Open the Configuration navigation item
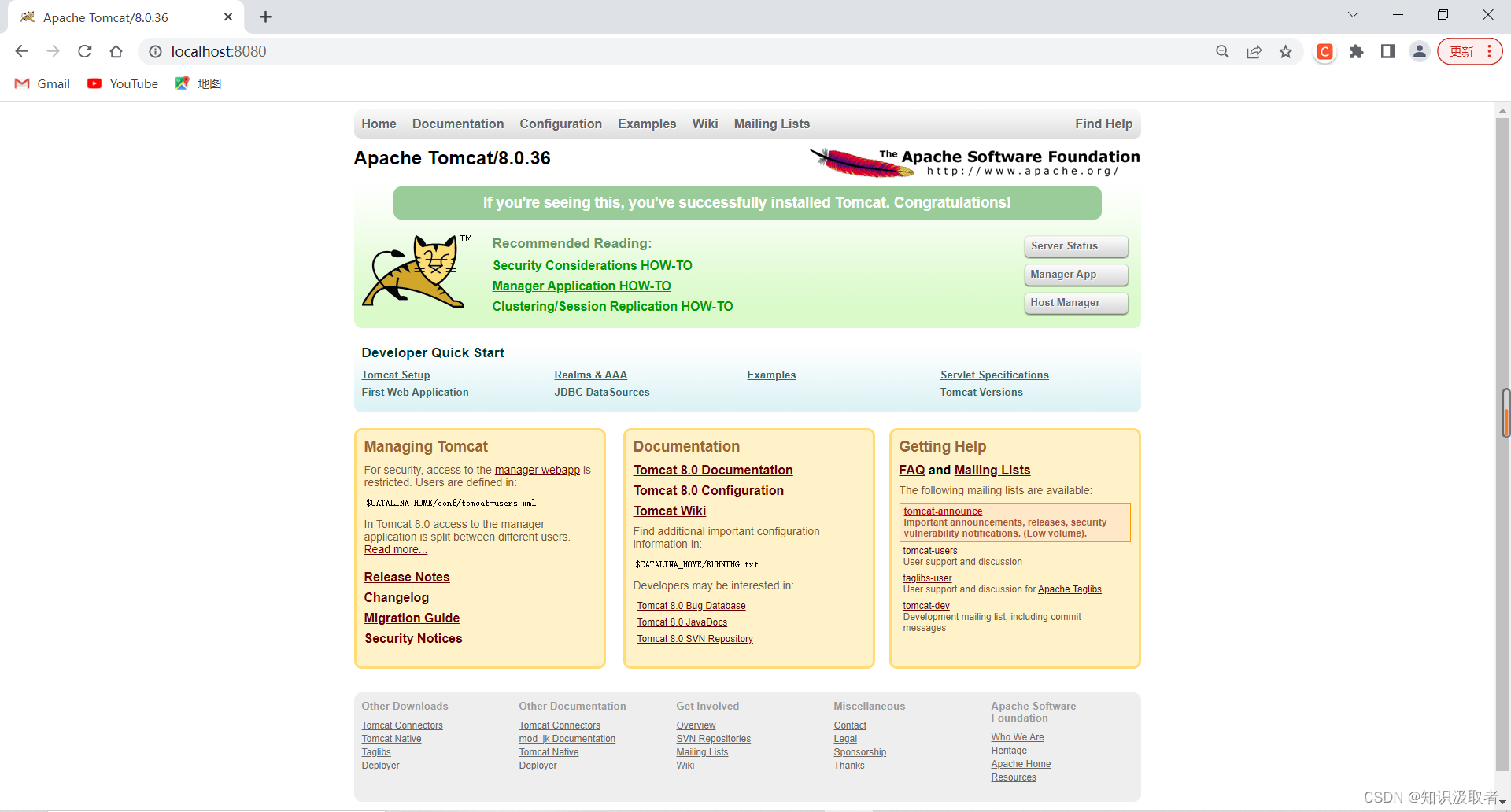The image size is (1511, 812). pyautogui.click(x=560, y=124)
